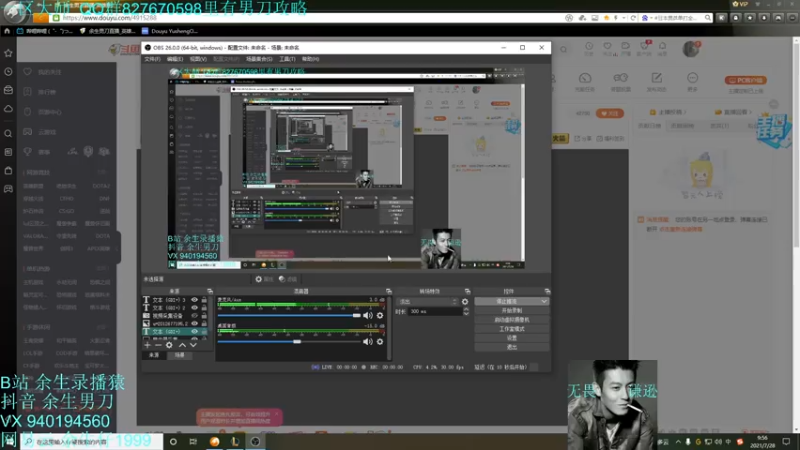Image resolution: width=800 pixels, height=450 pixels.
Task: Click 启动虚拟摄像机 virtual camera button
Action: (512, 320)
